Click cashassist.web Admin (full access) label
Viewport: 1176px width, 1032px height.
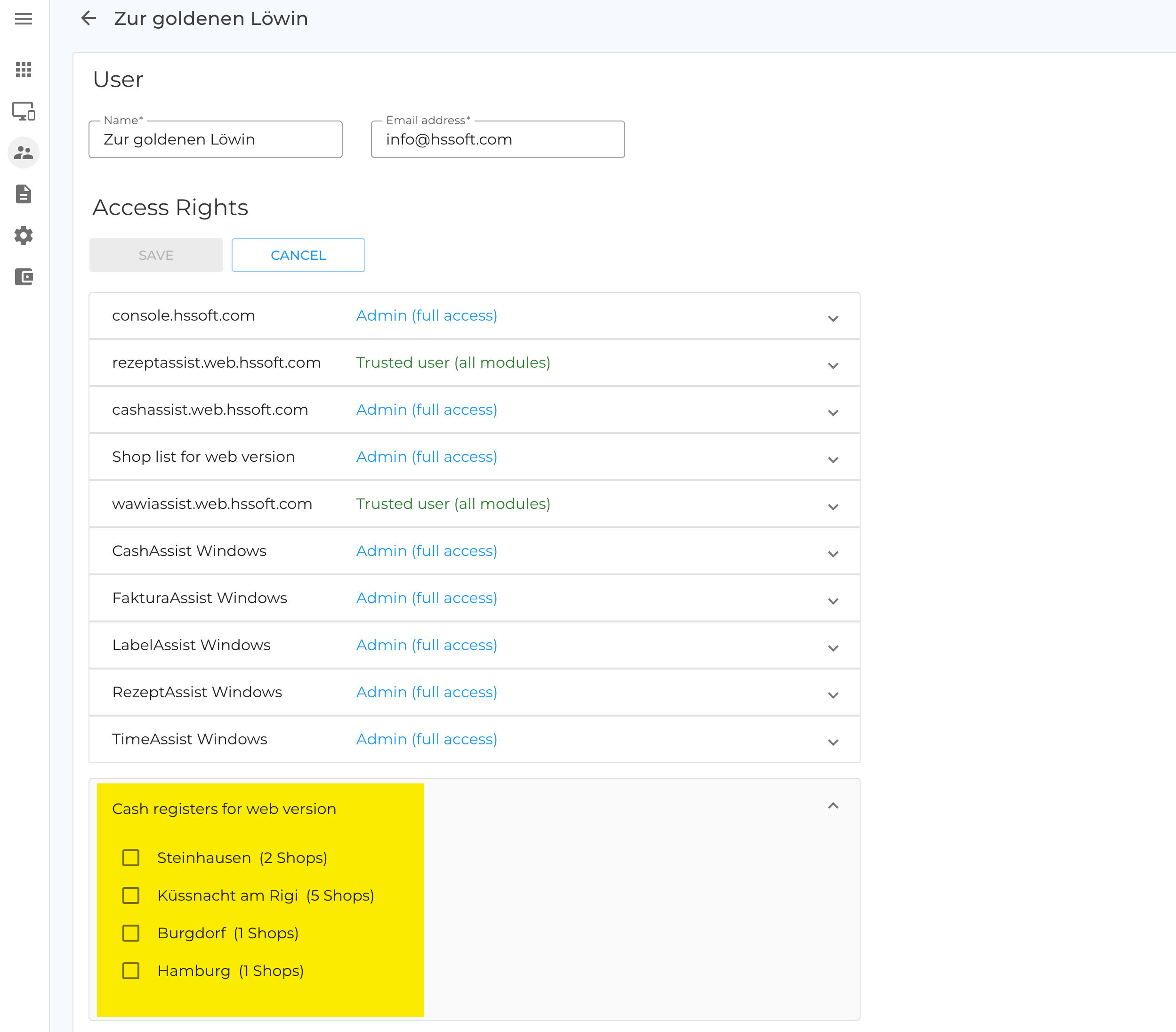pyautogui.click(x=427, y=410)
